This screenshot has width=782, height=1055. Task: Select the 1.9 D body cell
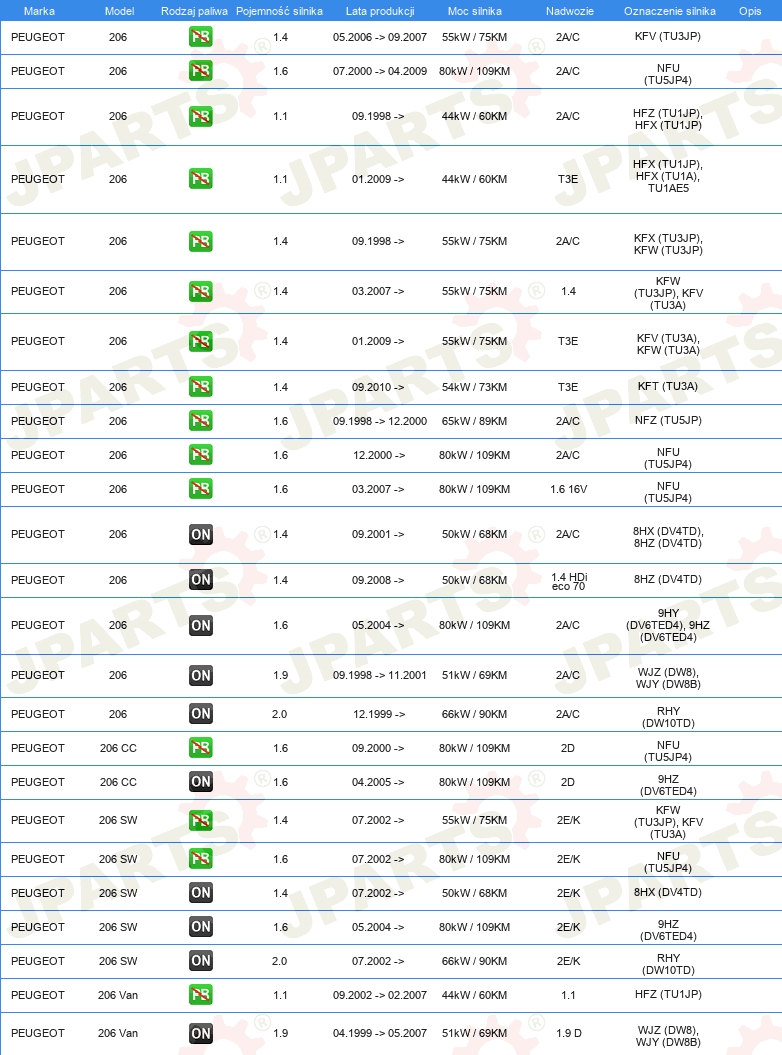(568, 1033)
